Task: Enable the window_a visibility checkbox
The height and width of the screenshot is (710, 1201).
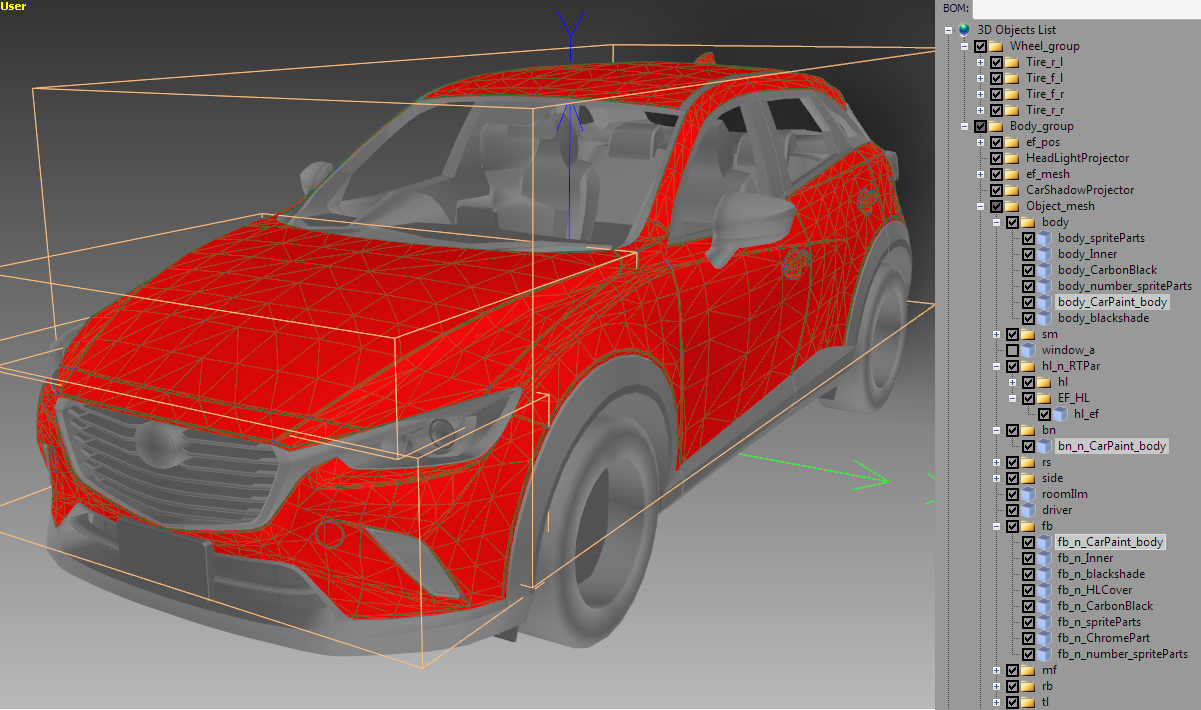Action: coord(1013,350)
